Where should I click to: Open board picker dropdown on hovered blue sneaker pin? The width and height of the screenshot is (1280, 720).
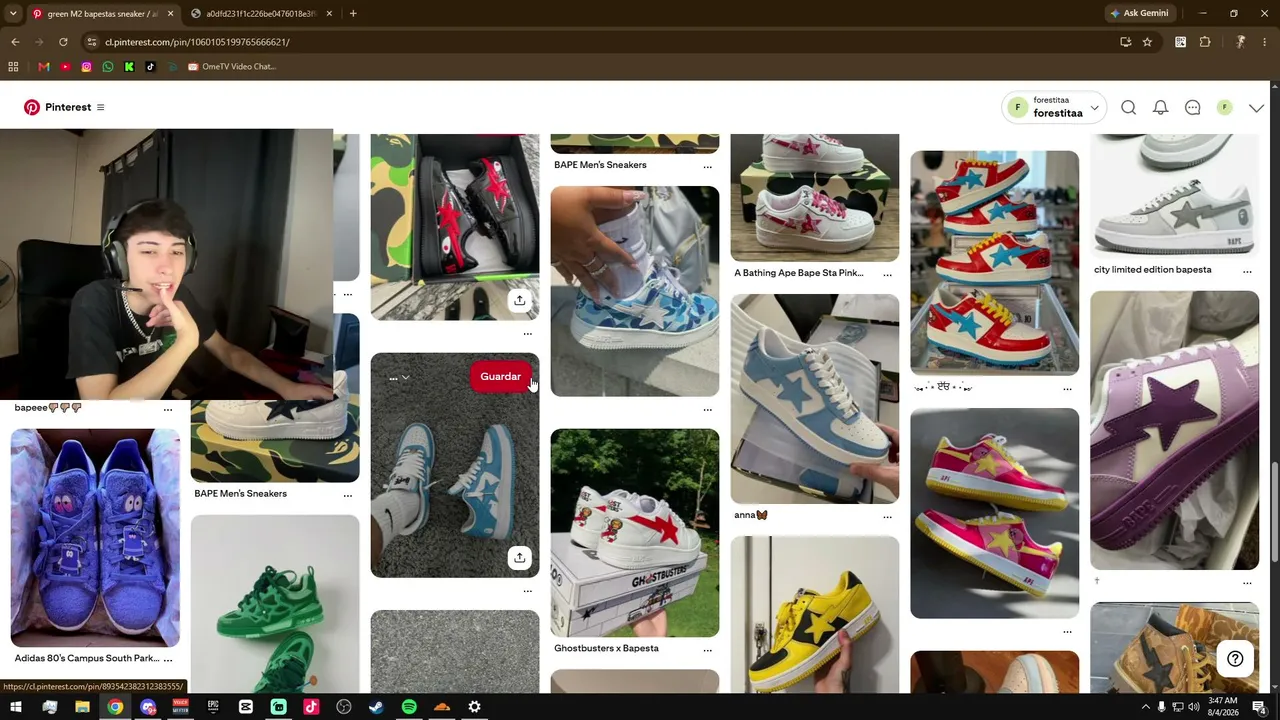coord(399,378)
